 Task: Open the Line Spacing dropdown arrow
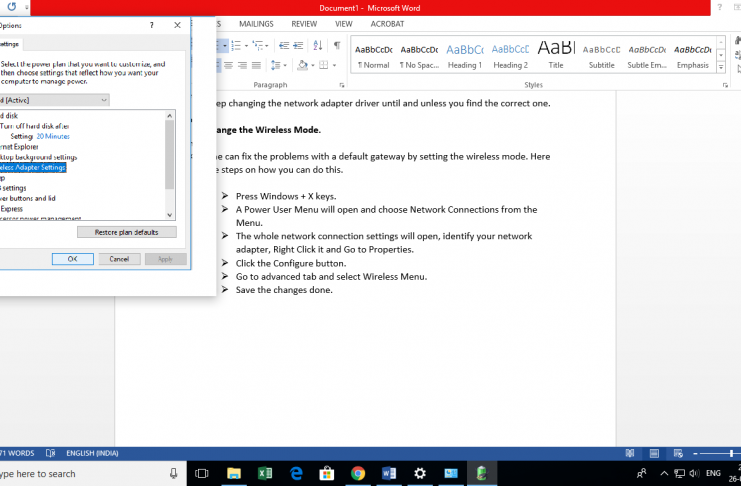click(285, 65)
